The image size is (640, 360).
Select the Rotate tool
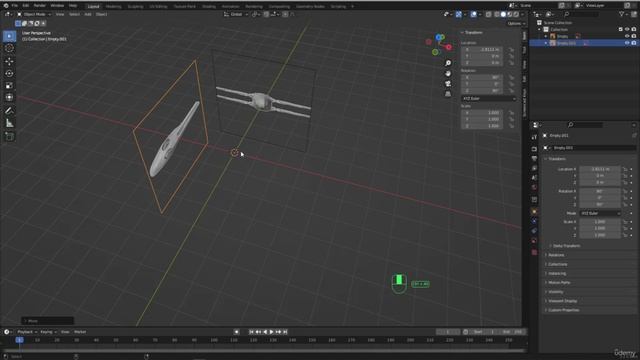pos(9,73)
